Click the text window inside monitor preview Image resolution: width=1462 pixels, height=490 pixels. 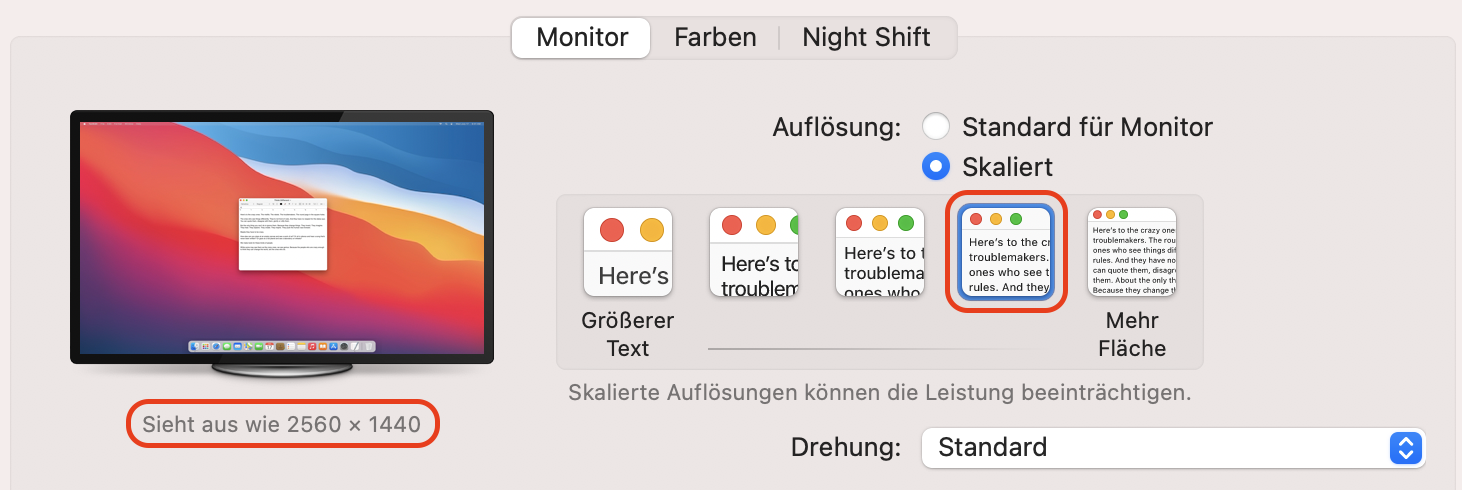point(283,232)
